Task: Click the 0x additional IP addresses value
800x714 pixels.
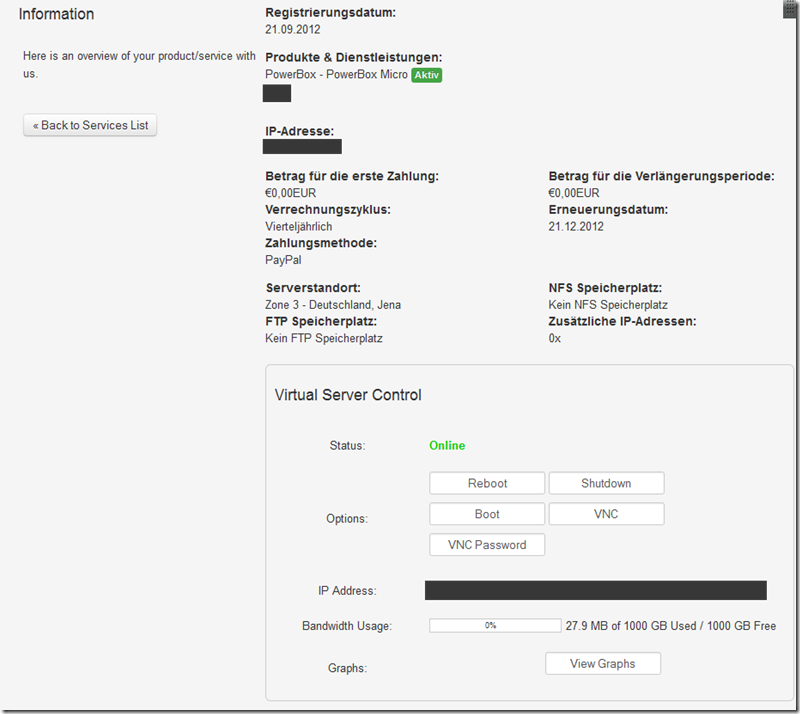Action: point(555,338)
